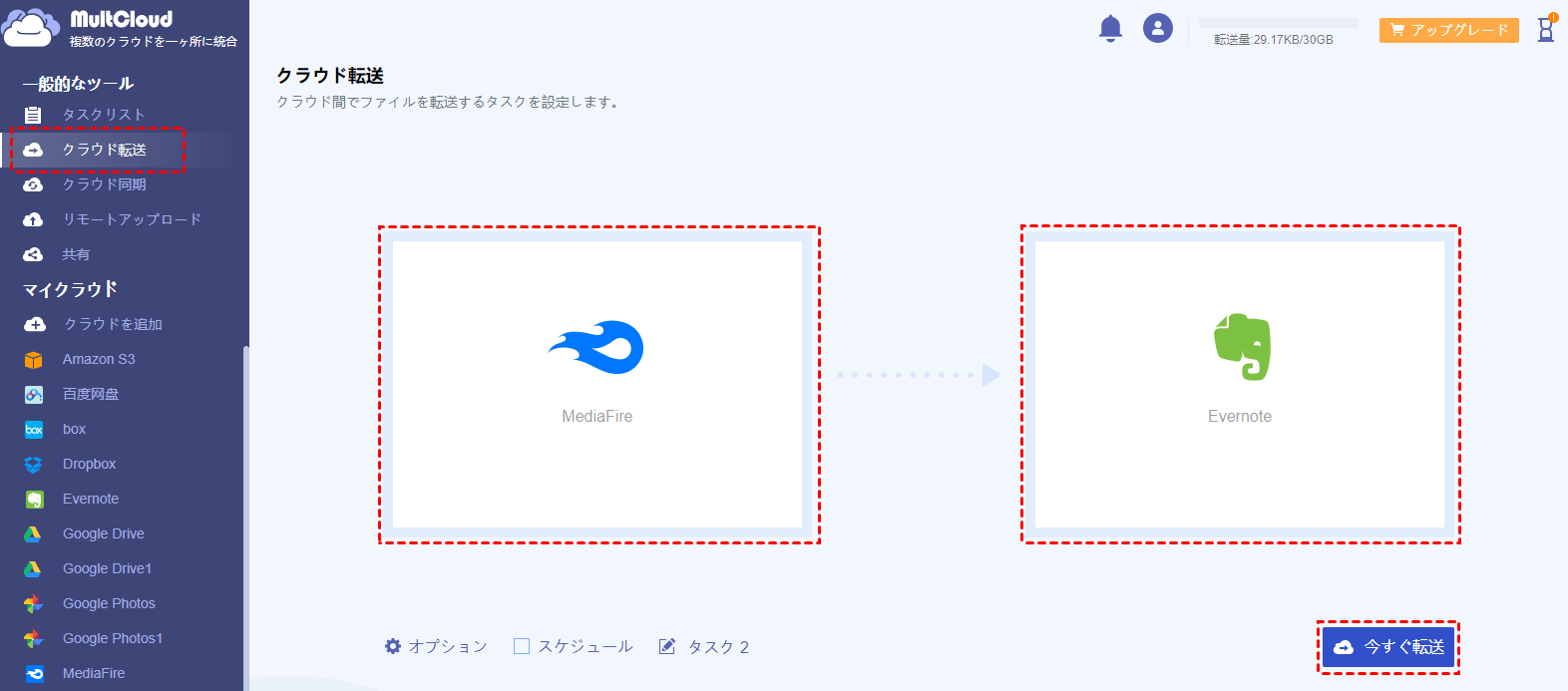Click the Google Photos pinwheel icon
This screenshot has height=691, width=1568.
34,603
